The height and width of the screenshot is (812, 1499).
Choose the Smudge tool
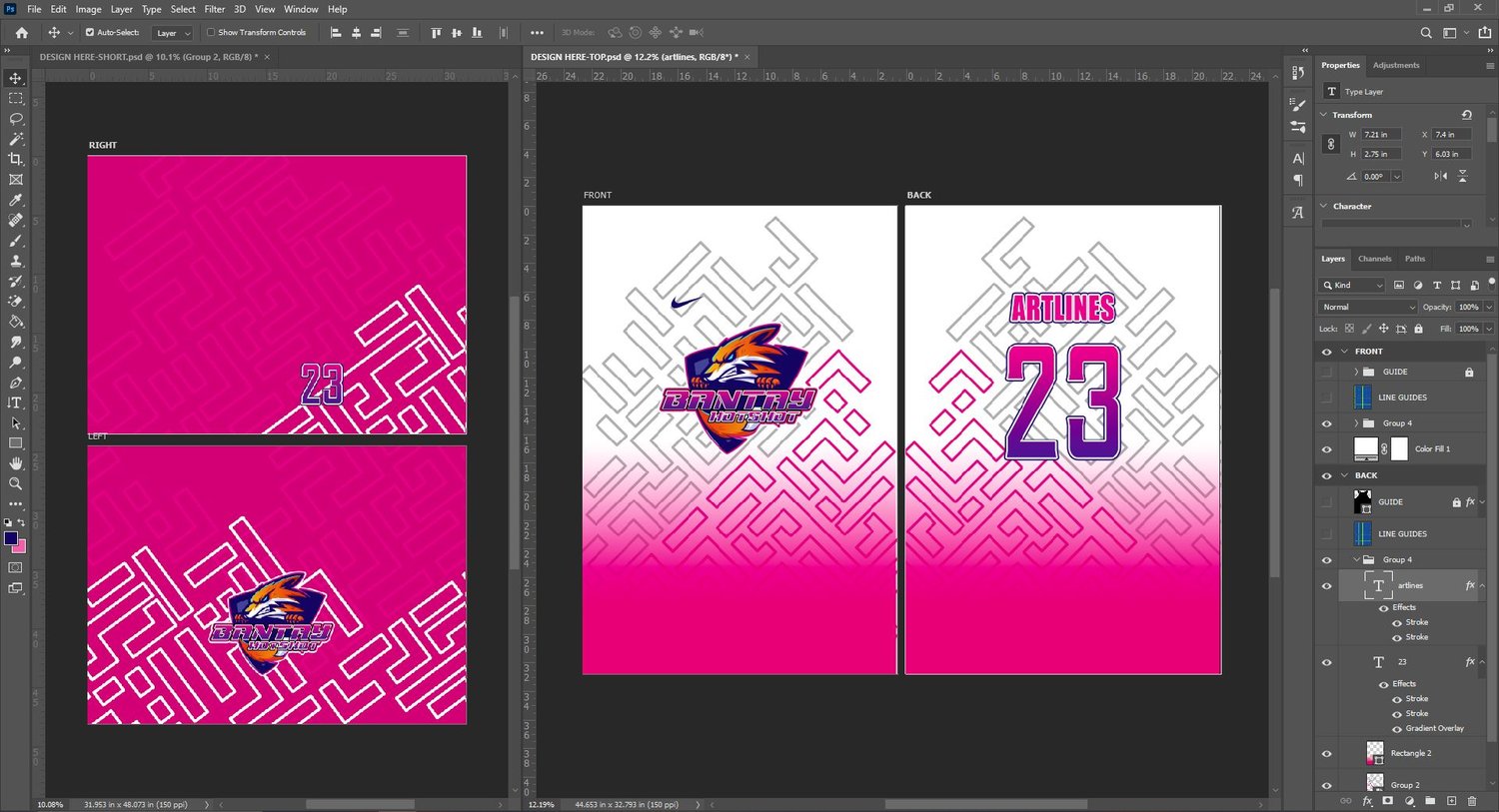(x=15, y=343)
